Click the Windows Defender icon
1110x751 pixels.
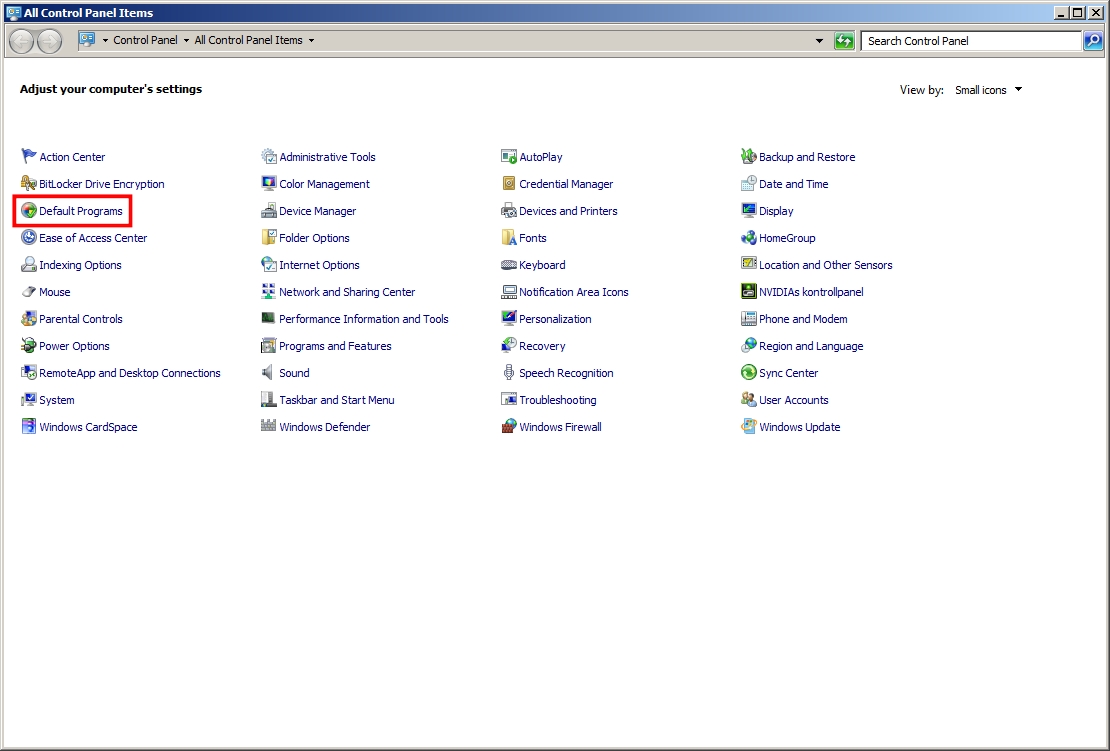pos(268,426)
